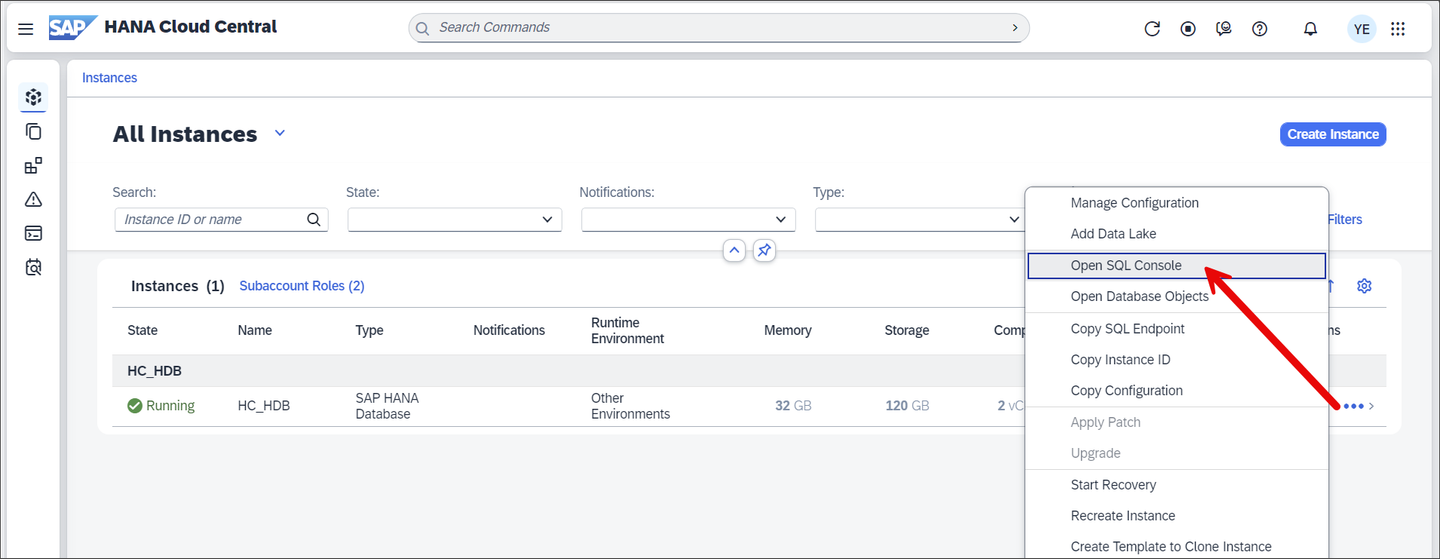Choose Copy SQL Endpoint
This screenshot has height=559, width=1440.
(1177, 329)
